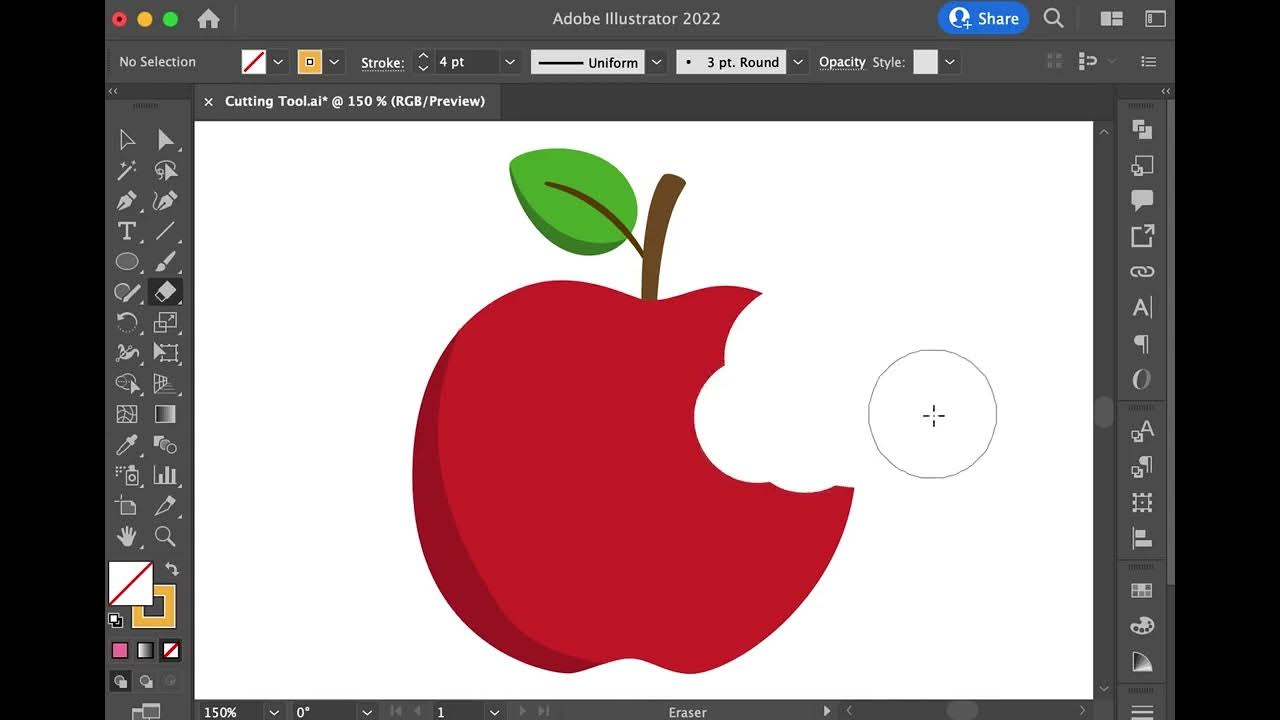Choose the Shape Builder tool
Image resolution: width=1280 pixels, height=720 pixels.
click(127, 383)
